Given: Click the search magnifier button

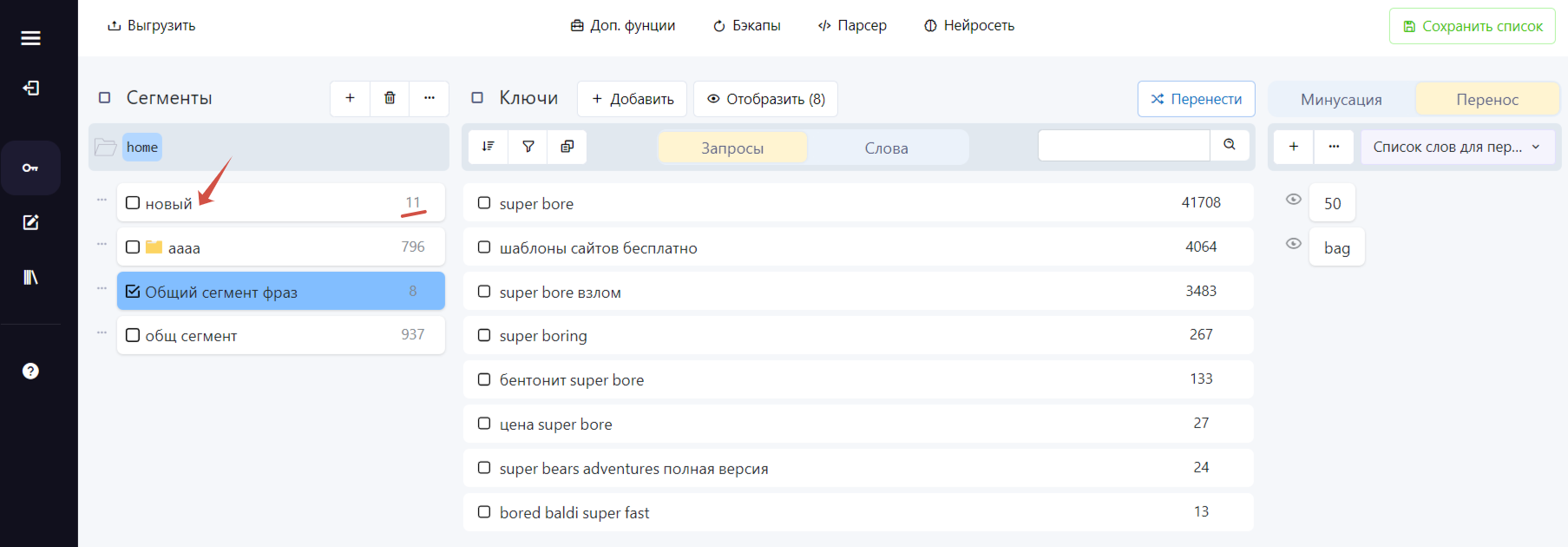Looking at the screenshot, I should pyautogui.click(x=1230, y=145).
